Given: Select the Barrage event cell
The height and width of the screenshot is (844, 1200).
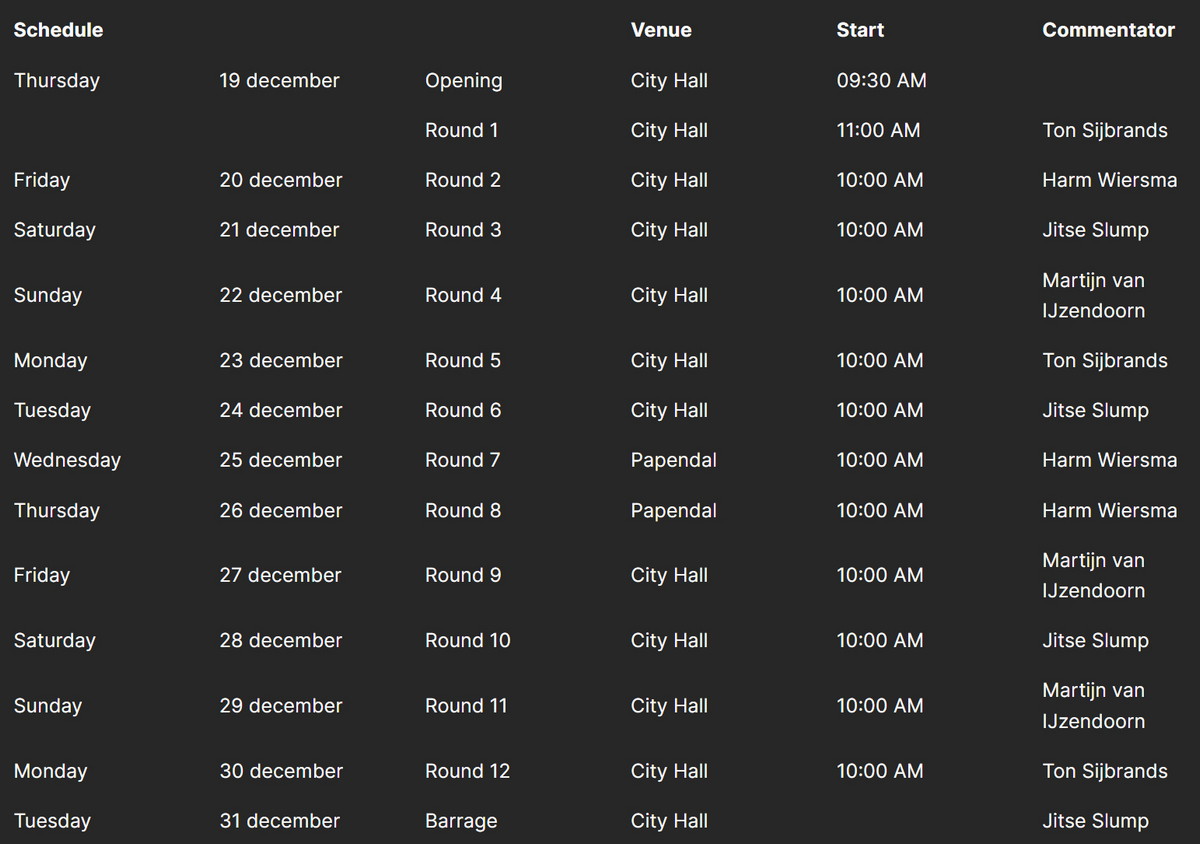Looking at the screenshot, I should 461,821.
